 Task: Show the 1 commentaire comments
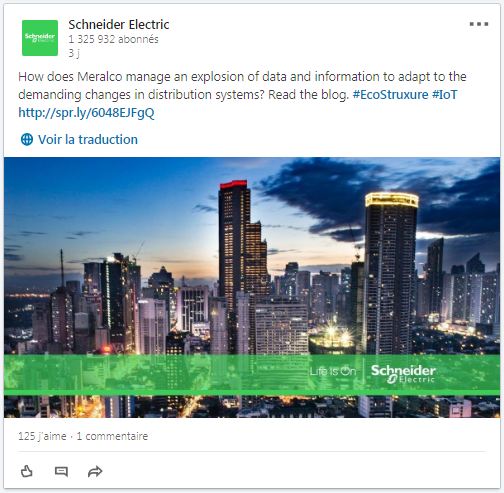[112, 436]
